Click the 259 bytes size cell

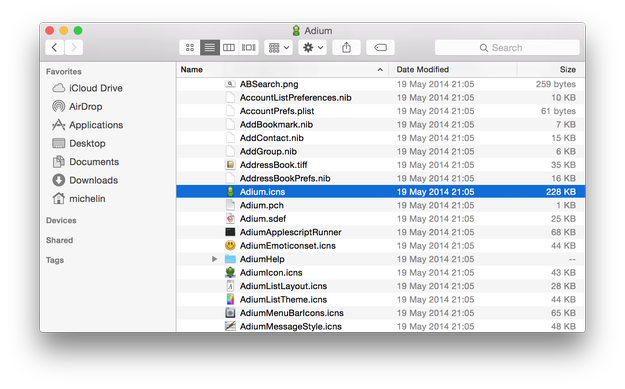tap(556, 84)
